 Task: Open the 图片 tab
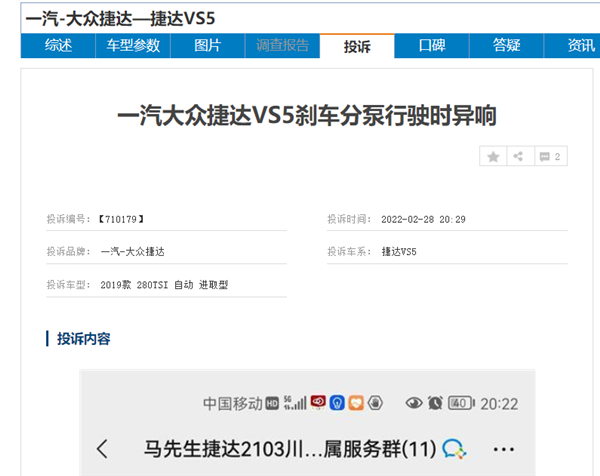(x=207, y=46)
